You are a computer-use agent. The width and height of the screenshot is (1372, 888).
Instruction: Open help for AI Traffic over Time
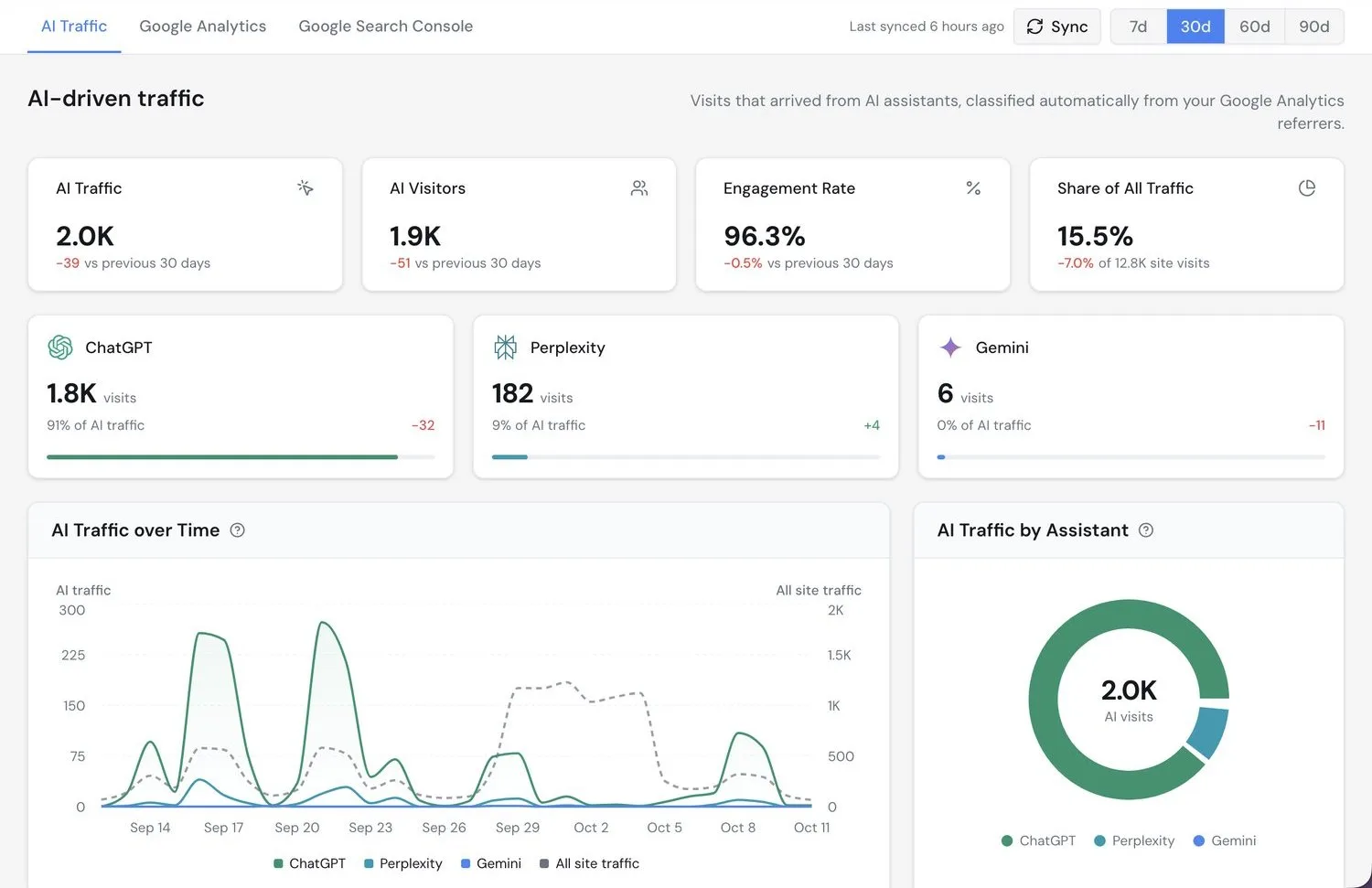[238, 530]
